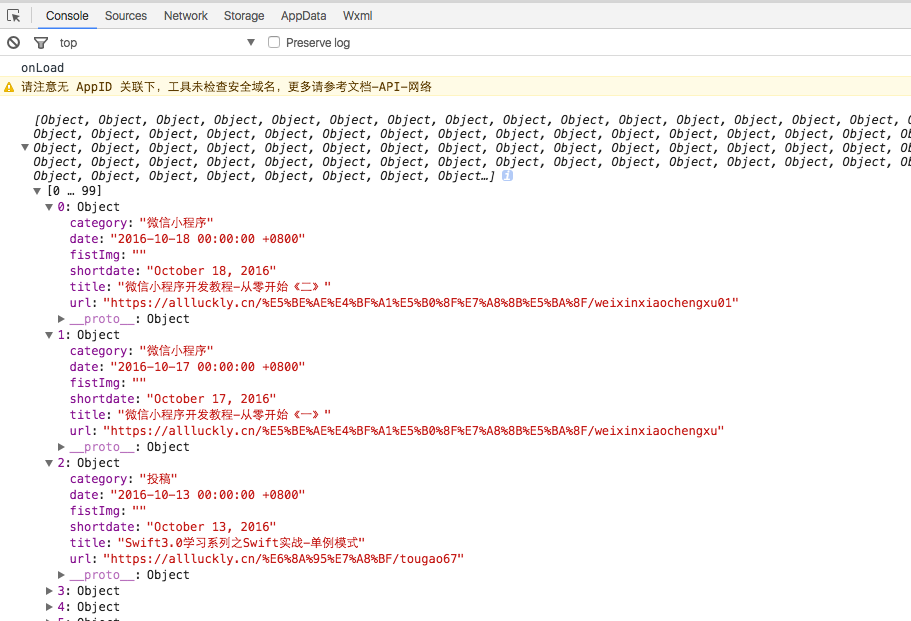Screen dimensions: 911x621
Task: Collapse the top-level Object array output
Action: [26, 148]
